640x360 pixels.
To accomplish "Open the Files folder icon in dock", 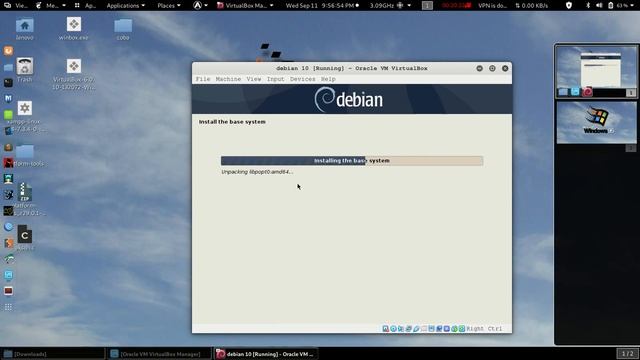I will [8, 67].
